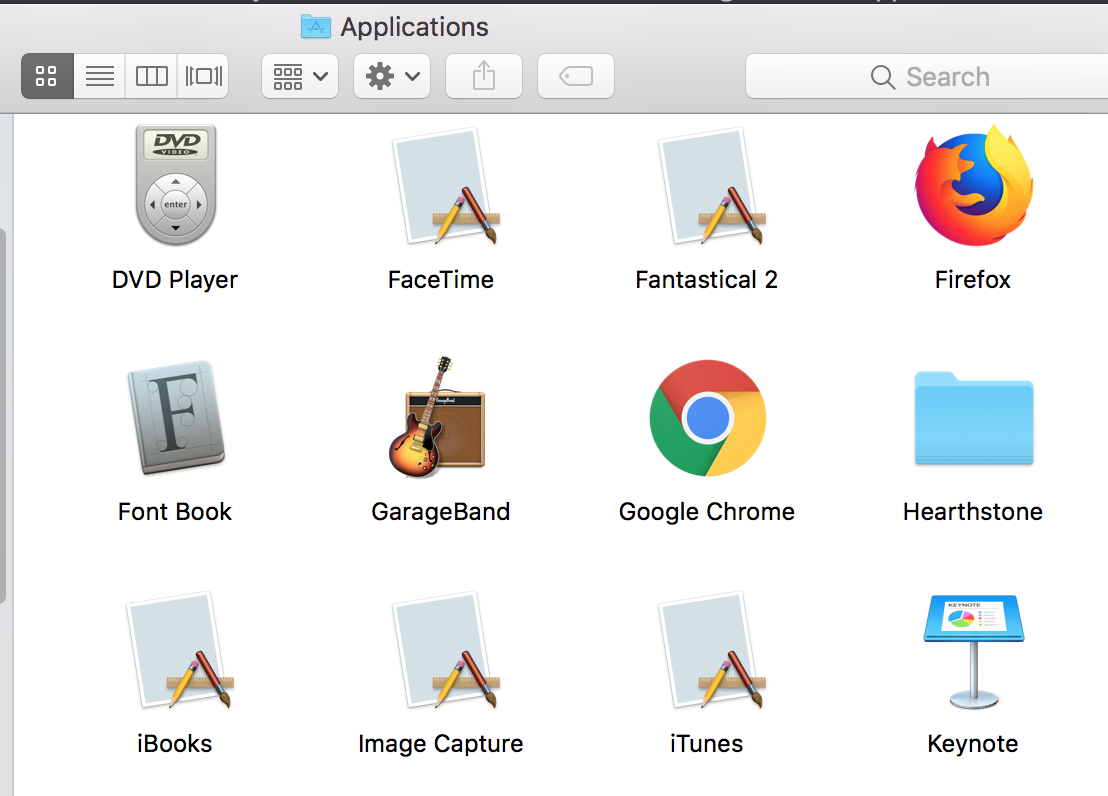Switch to list view
This screenshot has height=796, width=1108.
[100, 76]
